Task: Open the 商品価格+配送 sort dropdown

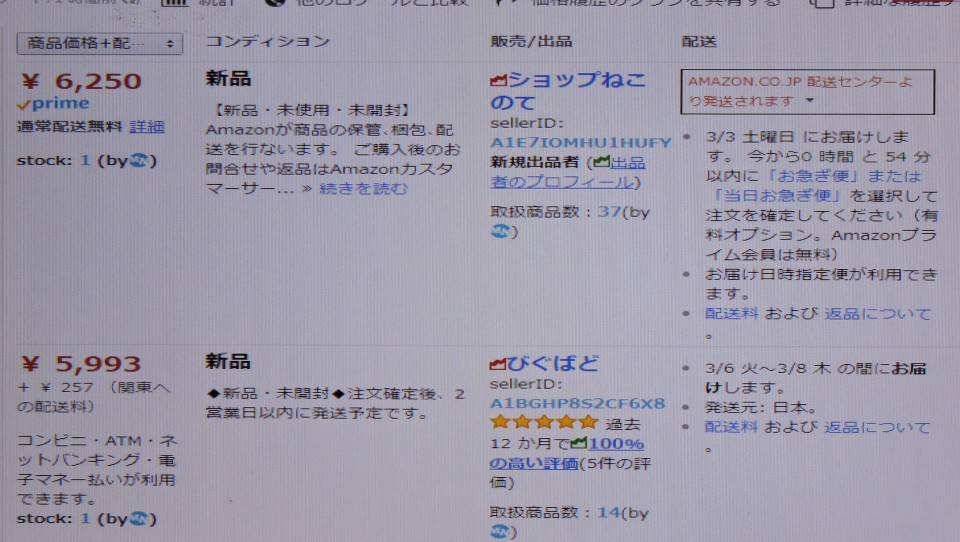Action: coord(99,43)
